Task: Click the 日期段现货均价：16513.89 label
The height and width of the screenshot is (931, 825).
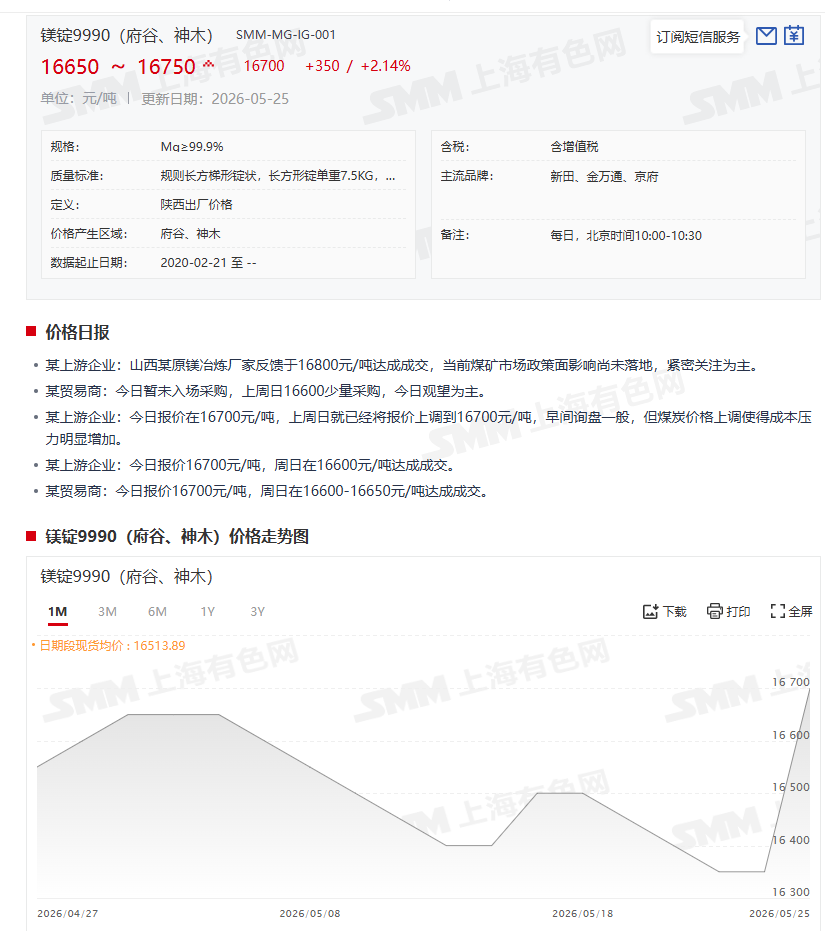Action: pos(112,645)
